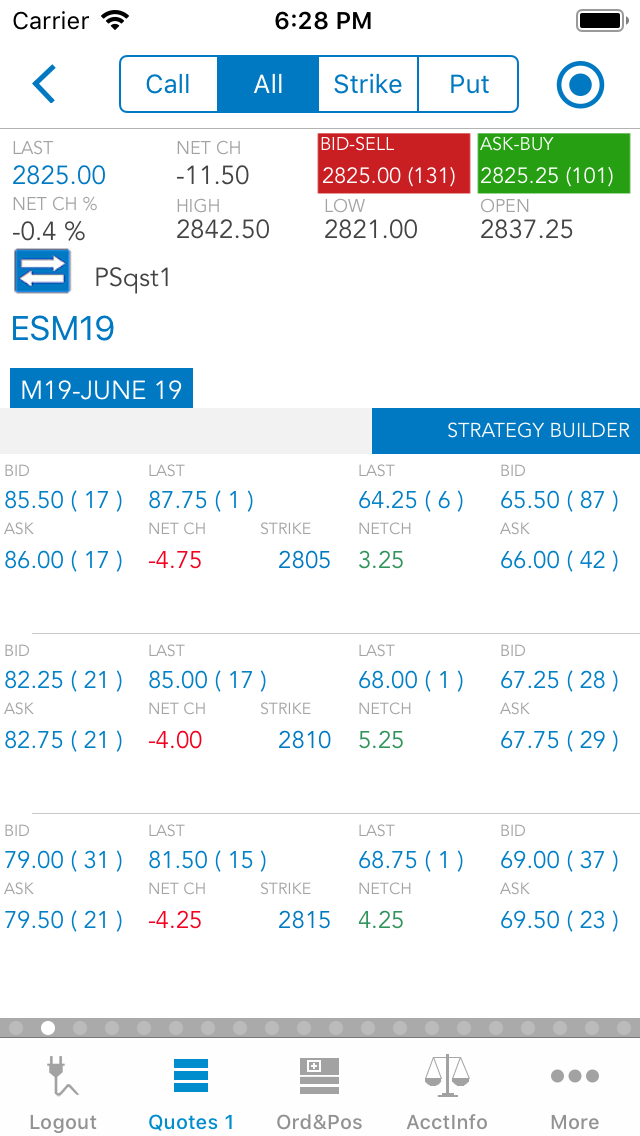Screen dimensions: 640x1136
Task: Tap the ESM19 symbol name
Action: (x=63, y=328)
